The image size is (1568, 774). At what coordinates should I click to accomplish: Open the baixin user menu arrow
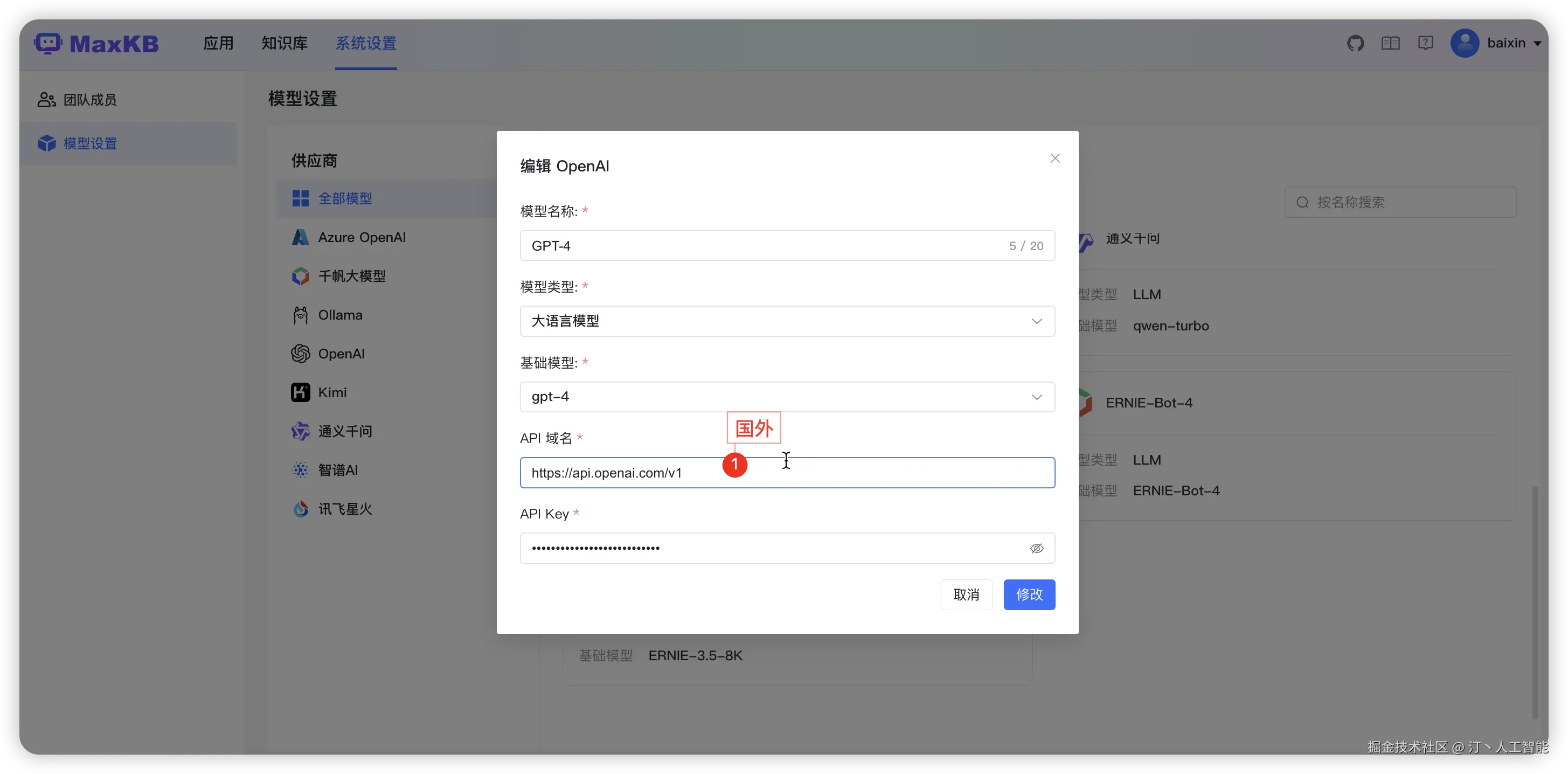pos(1538,43)
